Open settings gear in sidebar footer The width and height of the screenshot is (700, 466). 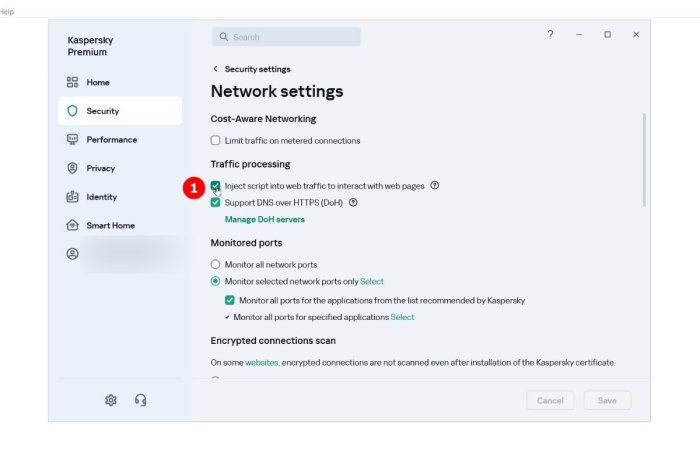[x=111, y=400]
